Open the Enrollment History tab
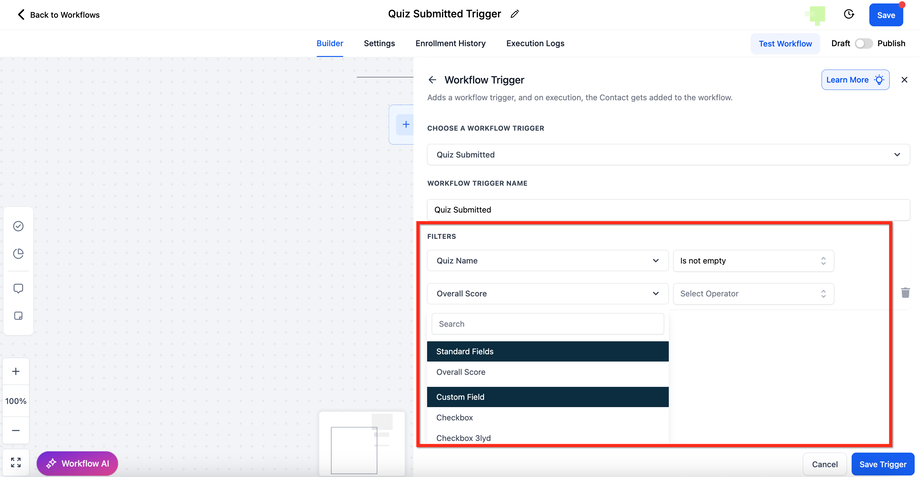Screen dimensions: 920x477 click(451, 44)
